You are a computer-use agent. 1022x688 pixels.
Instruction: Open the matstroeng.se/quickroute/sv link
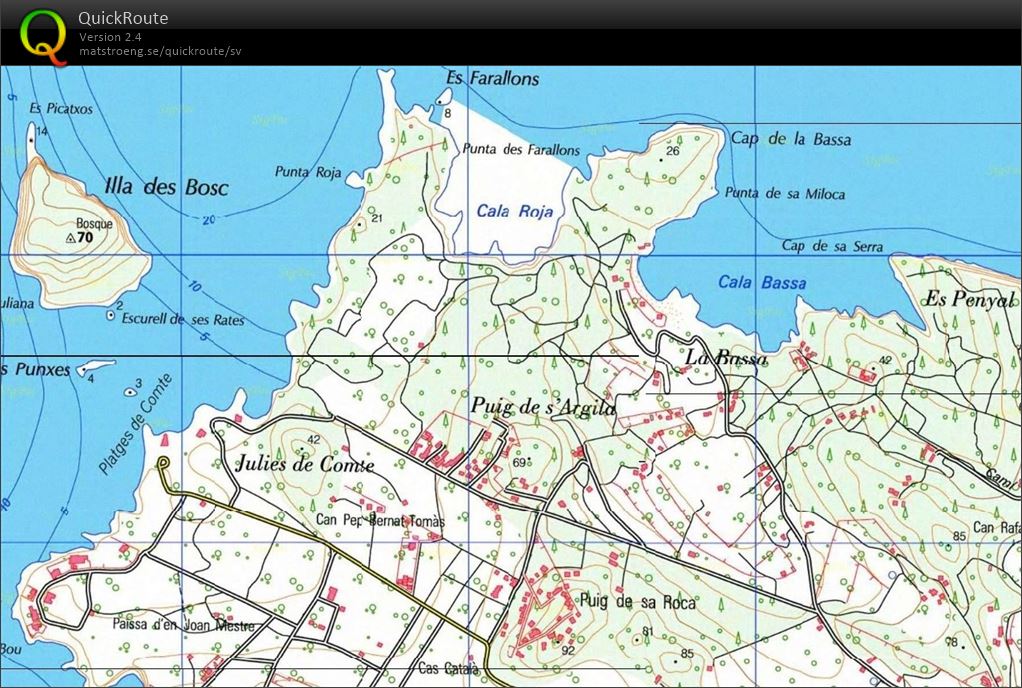[160, 51]
